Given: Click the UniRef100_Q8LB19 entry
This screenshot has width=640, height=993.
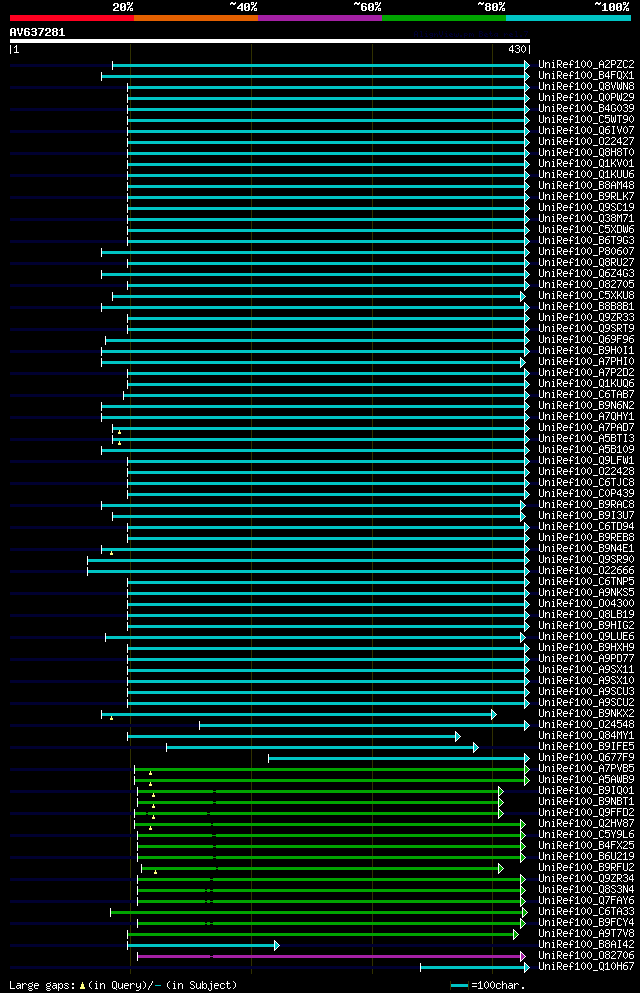Looking at the screenshot, I should (x=586, y=615).
